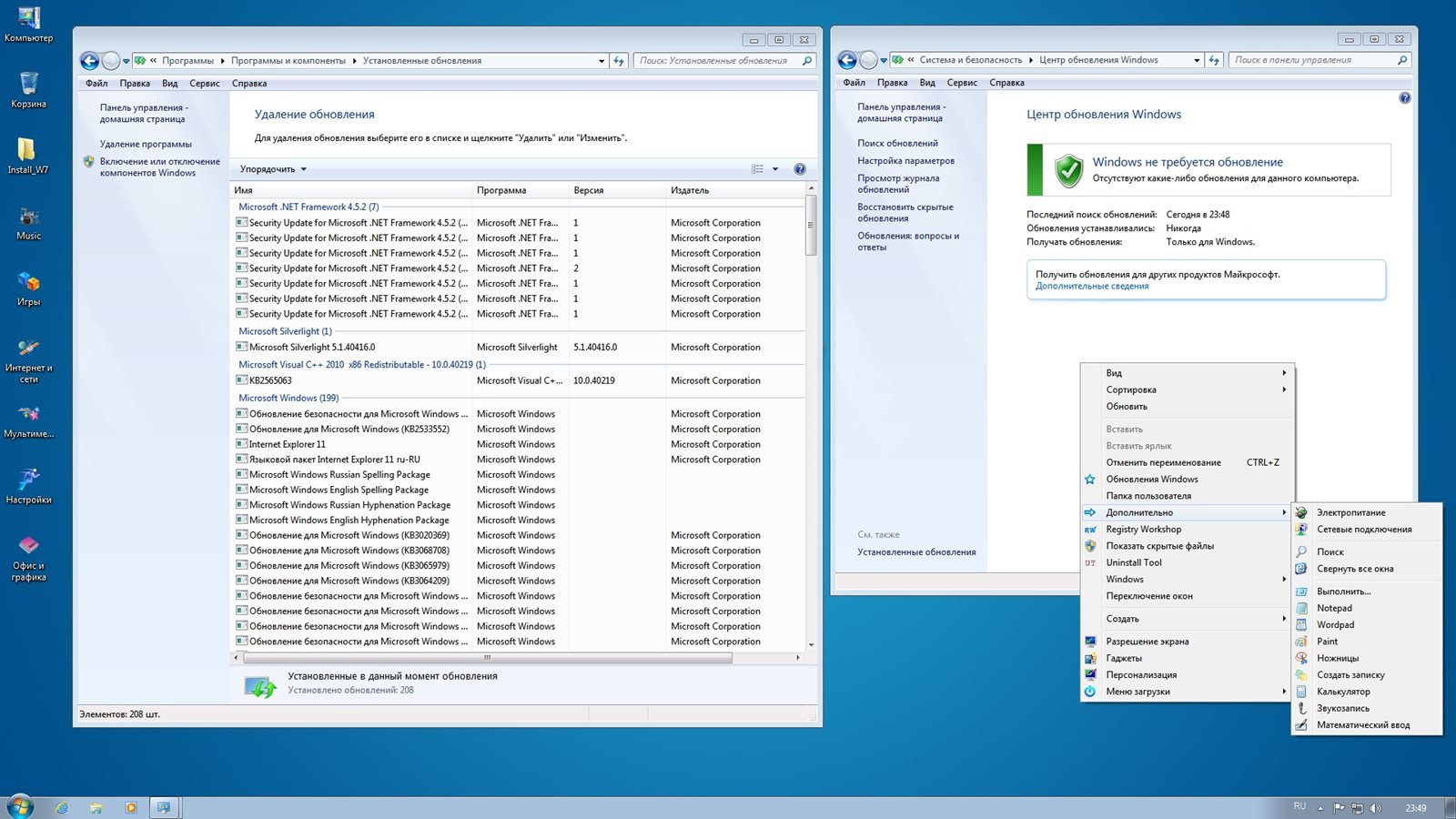
Task: Open Установленные обновления link under См. также
Action: point(916,552)
